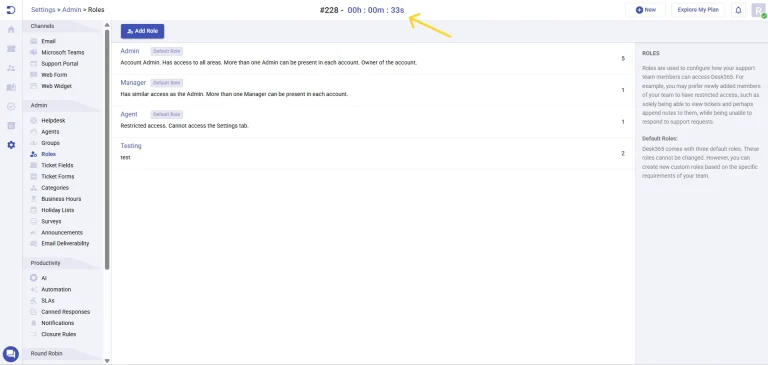
Task: Click the sidebar scrollbar thumb
Action: point(107,149)
